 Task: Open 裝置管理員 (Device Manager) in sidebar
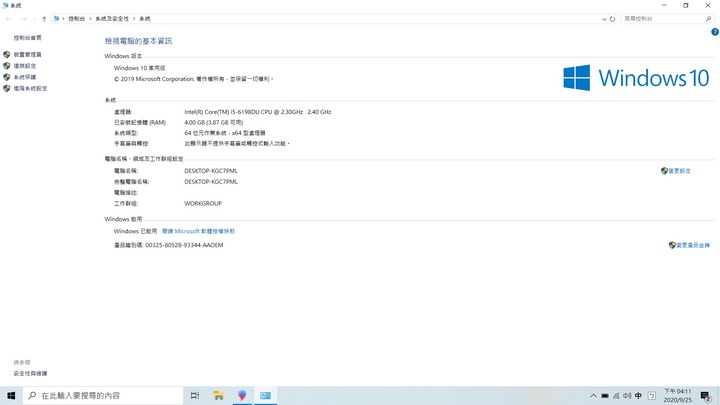click(28, 55)
